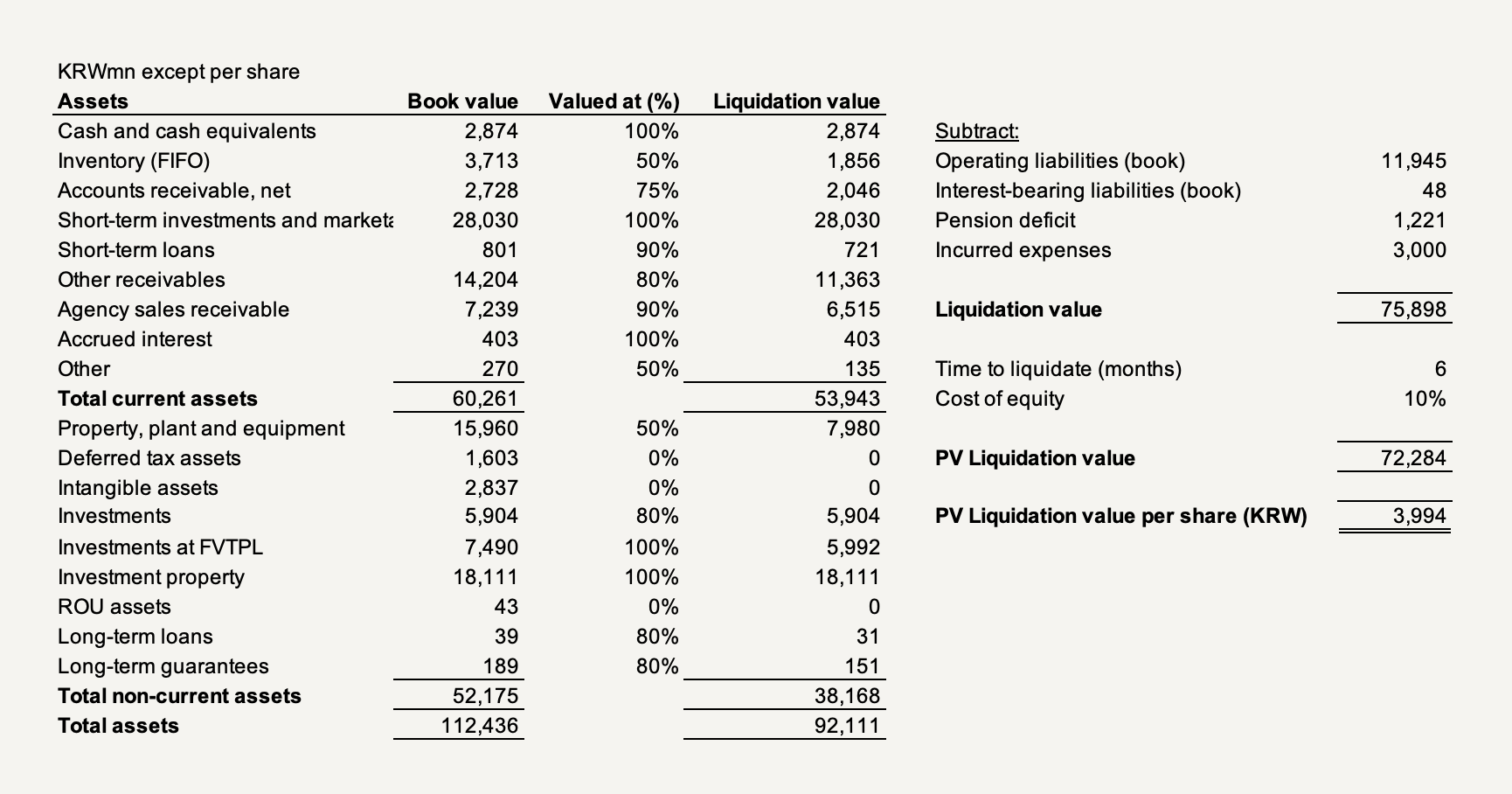Viewport: 1512px width, 794px height.
Task: Select the underlined Subtract: heading
Action: pos(977,131)
